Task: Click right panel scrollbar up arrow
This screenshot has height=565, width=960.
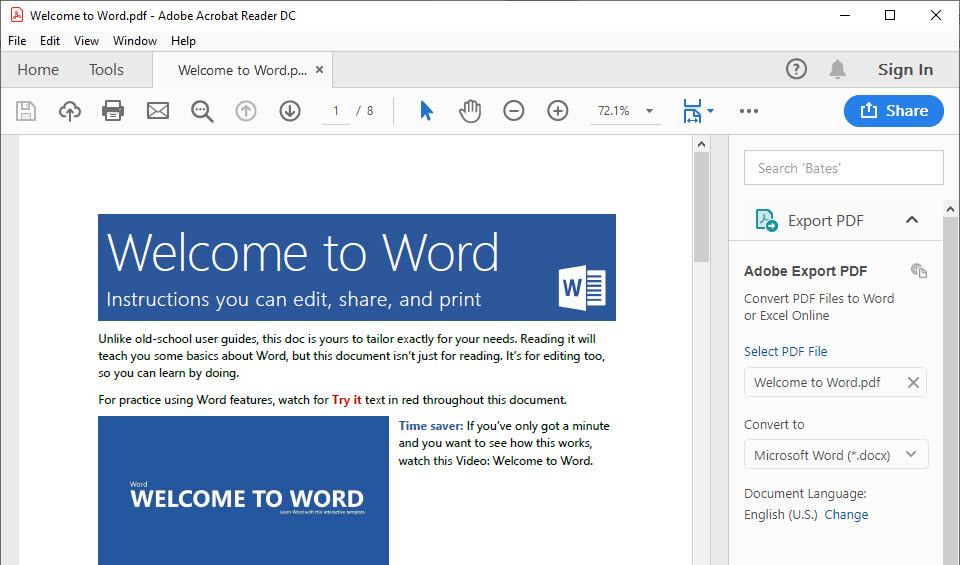Action: (950, 210)
